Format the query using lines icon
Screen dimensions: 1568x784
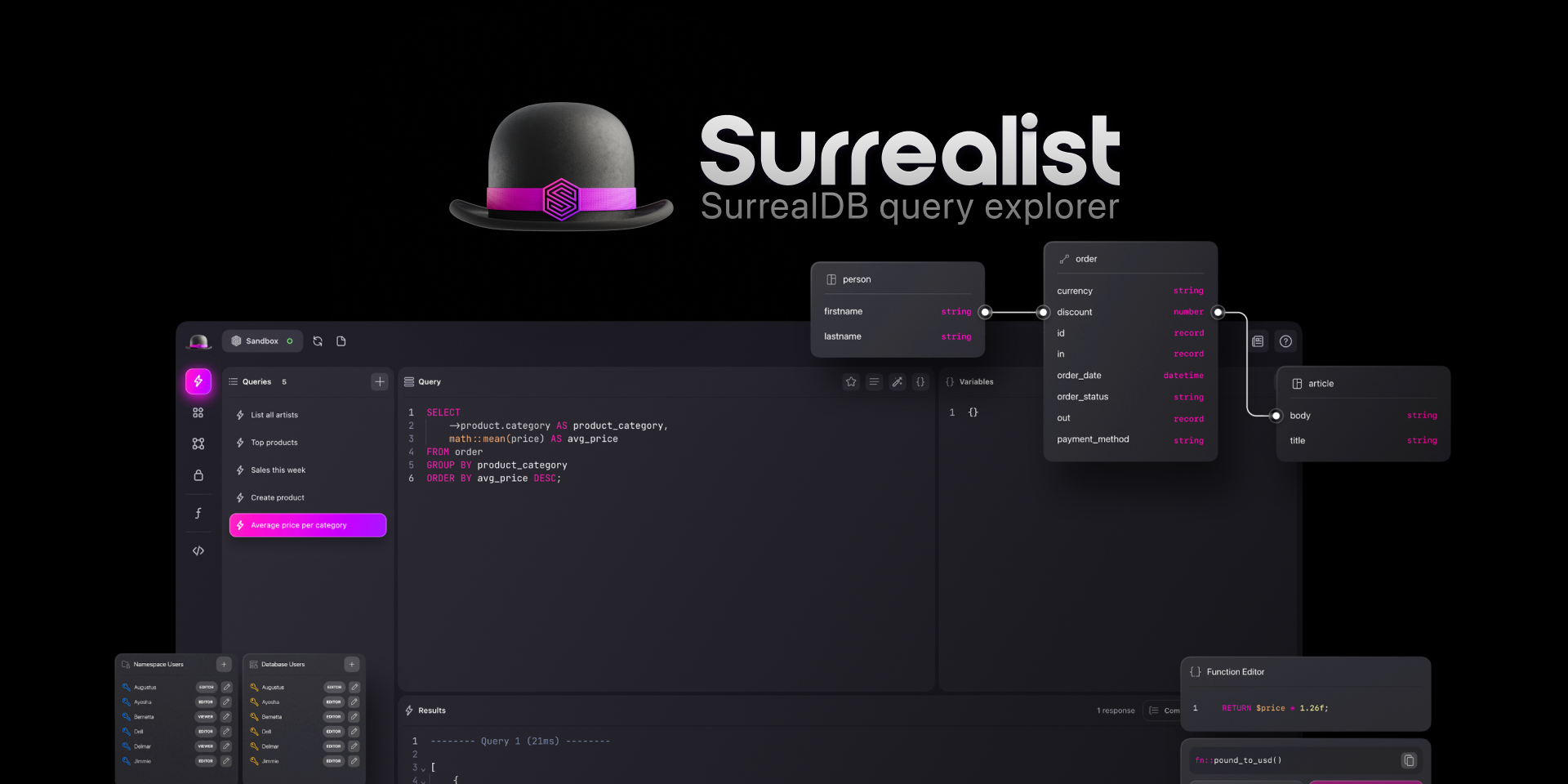coord(874,381)
